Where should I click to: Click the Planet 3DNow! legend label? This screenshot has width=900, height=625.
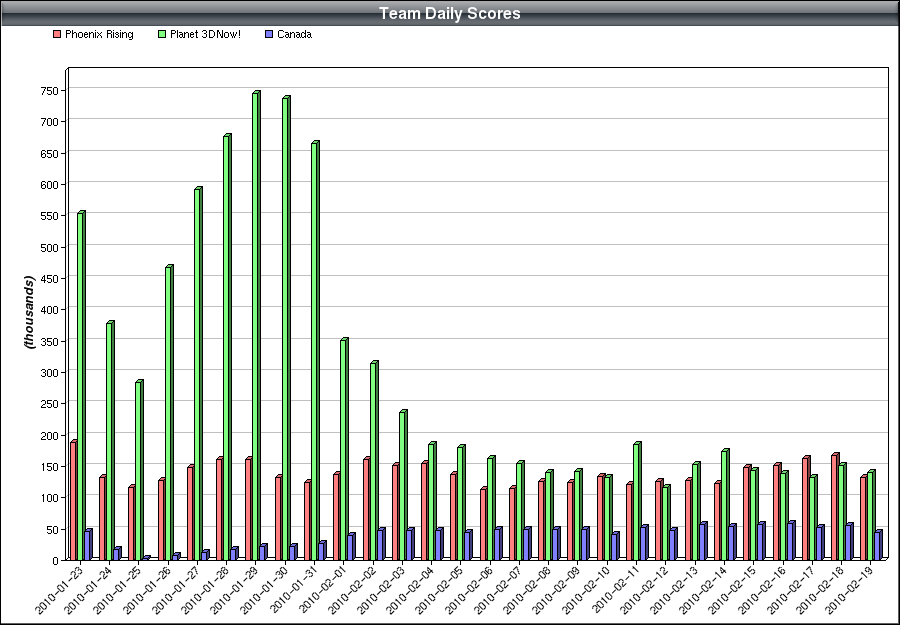click(205, 34)
